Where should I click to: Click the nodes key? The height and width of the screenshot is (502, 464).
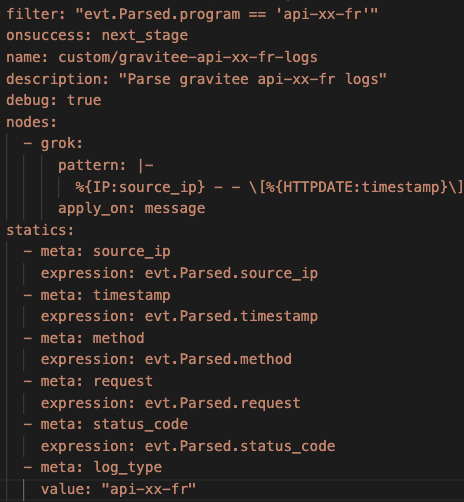[32, 122]
